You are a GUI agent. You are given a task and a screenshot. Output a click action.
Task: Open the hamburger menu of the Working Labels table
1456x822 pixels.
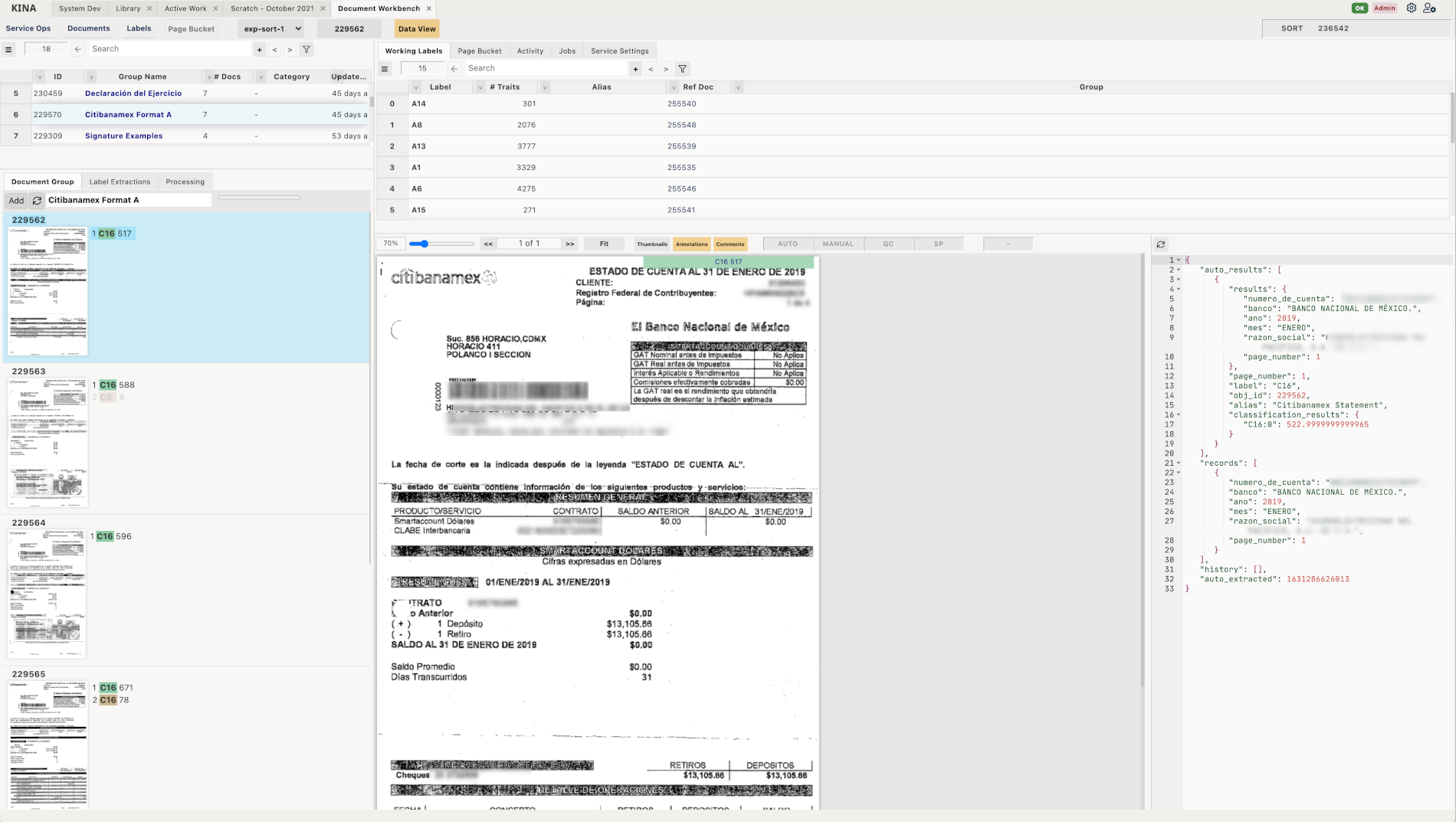[x=385, y=69]
